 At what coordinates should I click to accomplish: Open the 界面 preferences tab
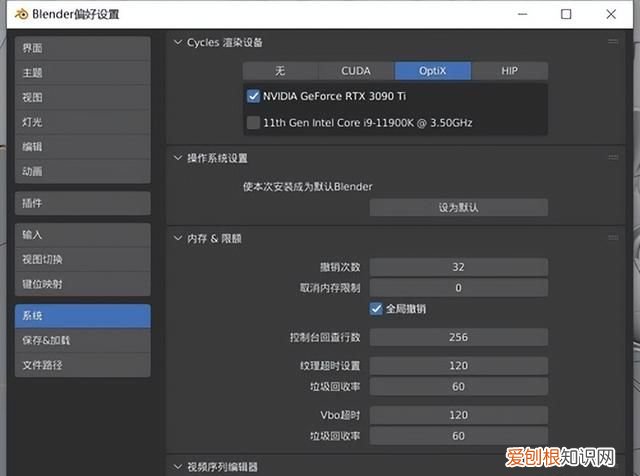point(83,49)
